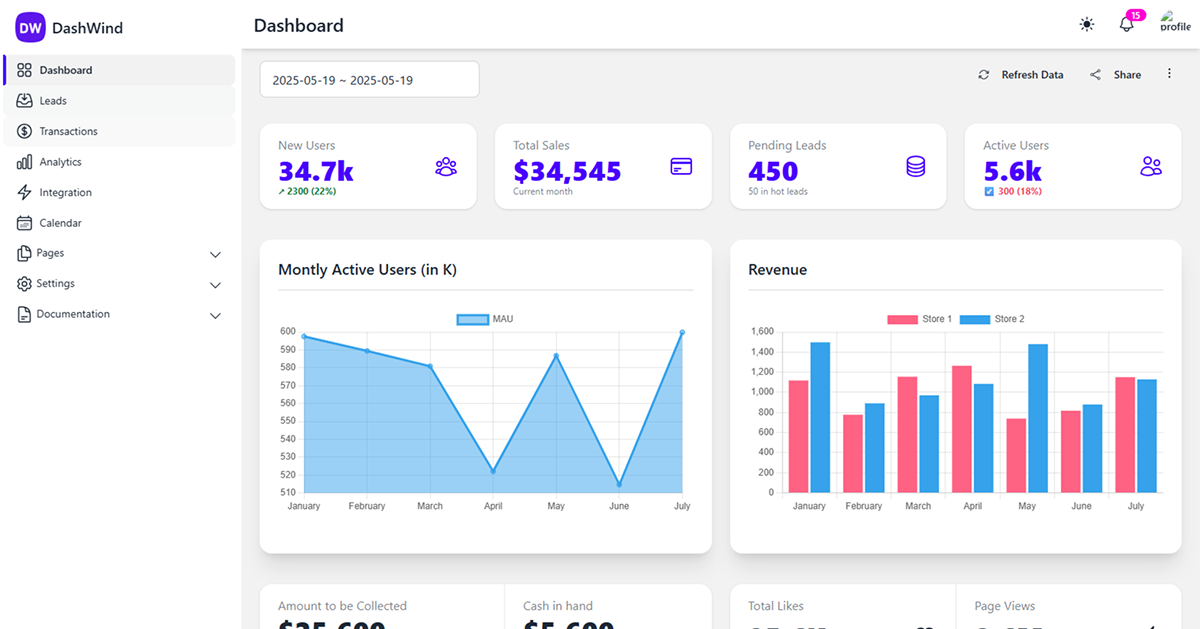
Task: Click the June data point on MAU line
Action: point(619,484)
